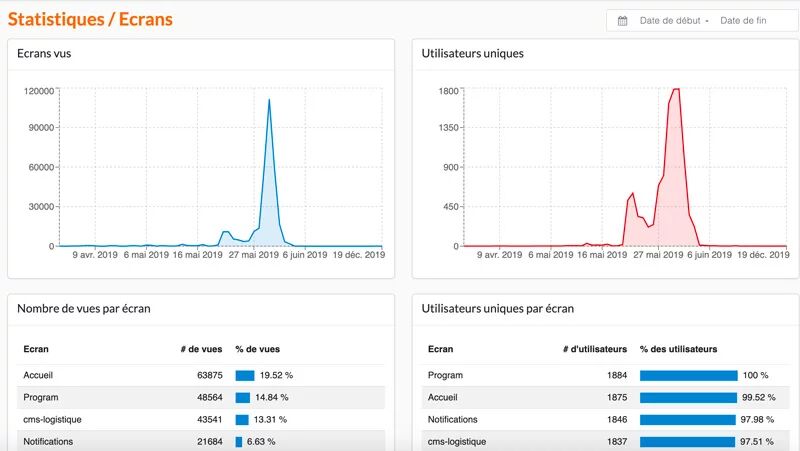
Task: Click the peak of the Utilisateurs uniques chart
Action: coord(676,90)
